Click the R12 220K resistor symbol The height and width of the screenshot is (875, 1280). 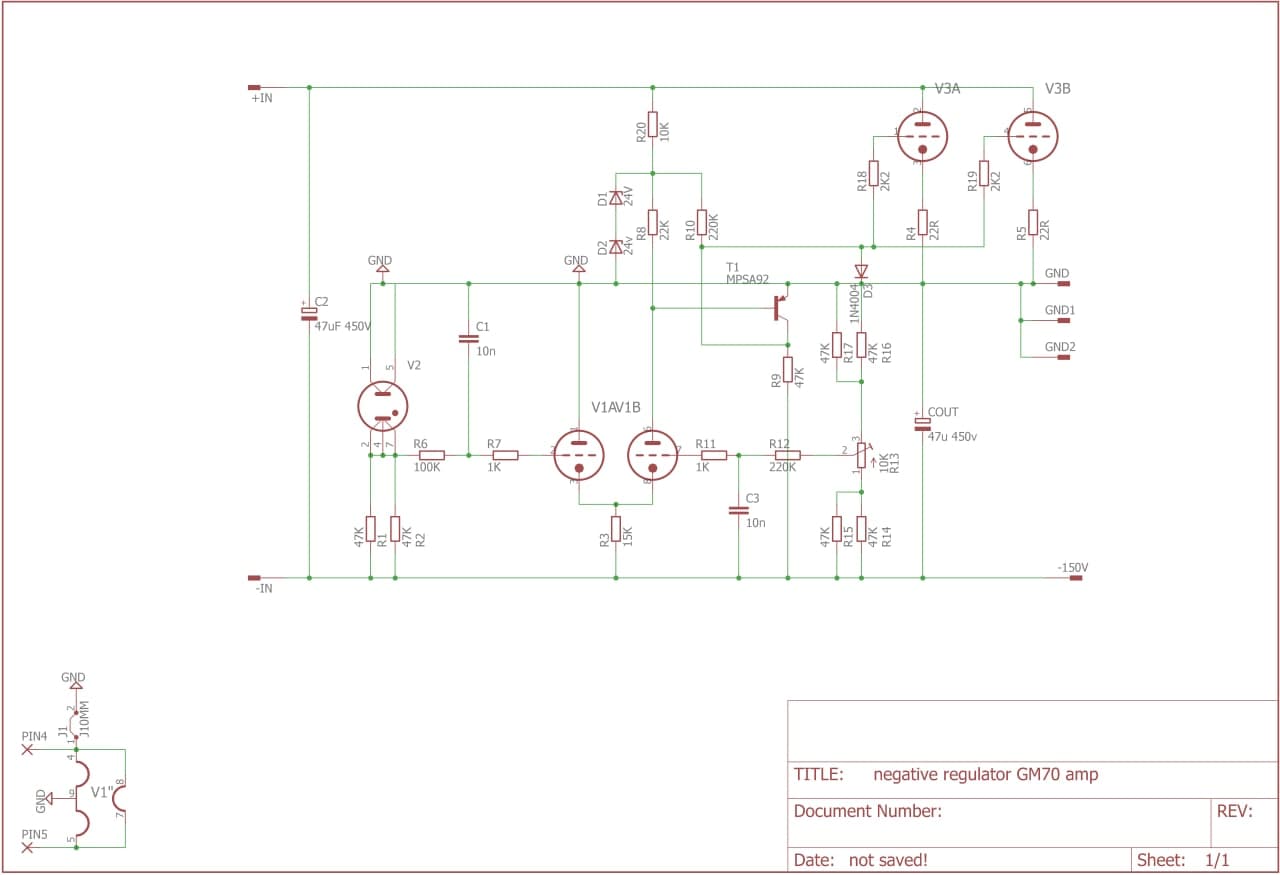pos(787,455)
